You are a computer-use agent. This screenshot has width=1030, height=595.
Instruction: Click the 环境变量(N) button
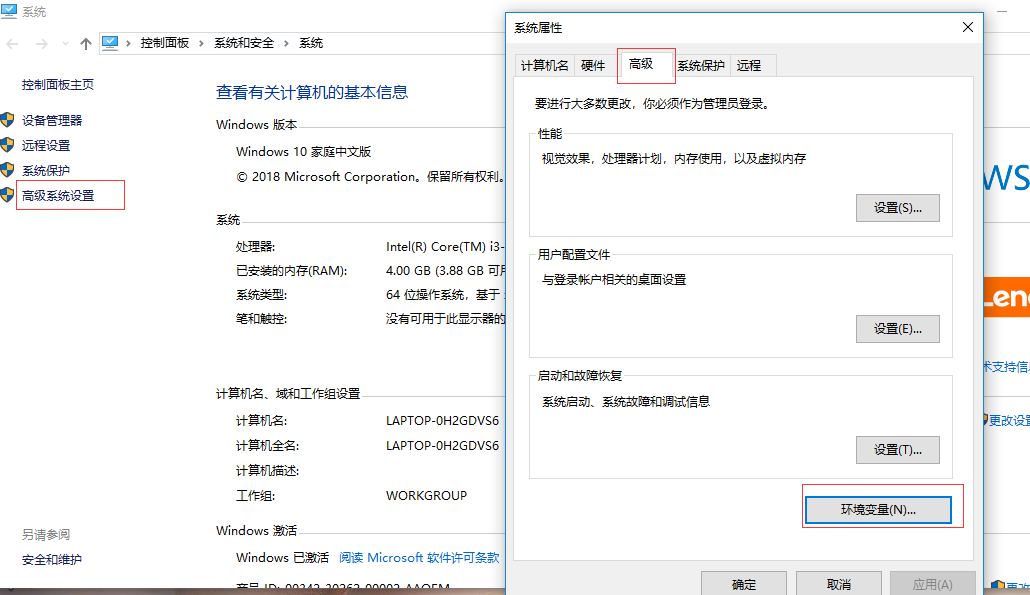(x=878, y=508)
